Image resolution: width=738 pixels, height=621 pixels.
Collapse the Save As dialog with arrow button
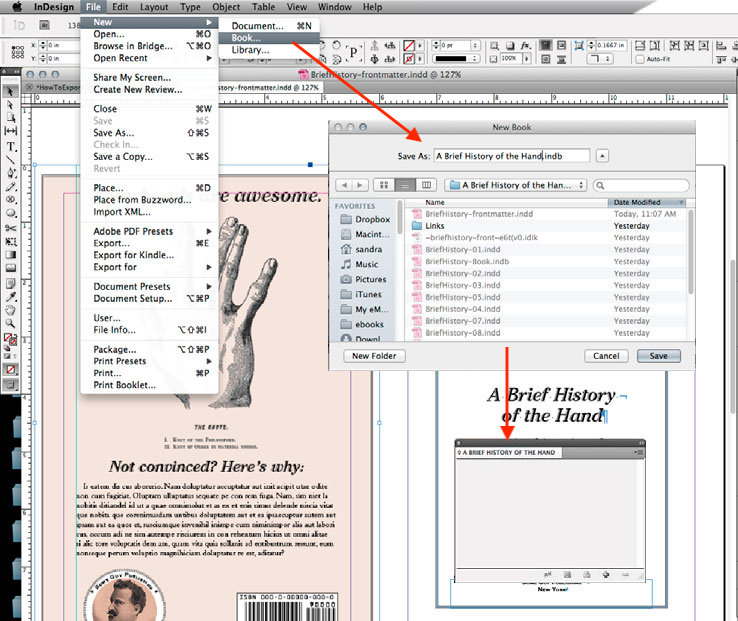tap(602, 155)
